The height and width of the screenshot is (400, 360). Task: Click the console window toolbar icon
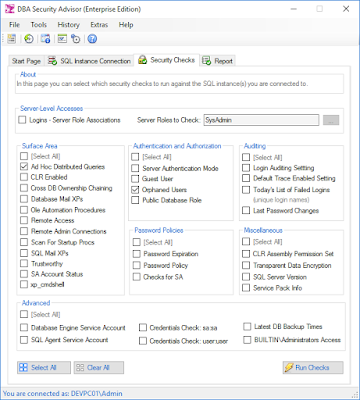(62, 39)
